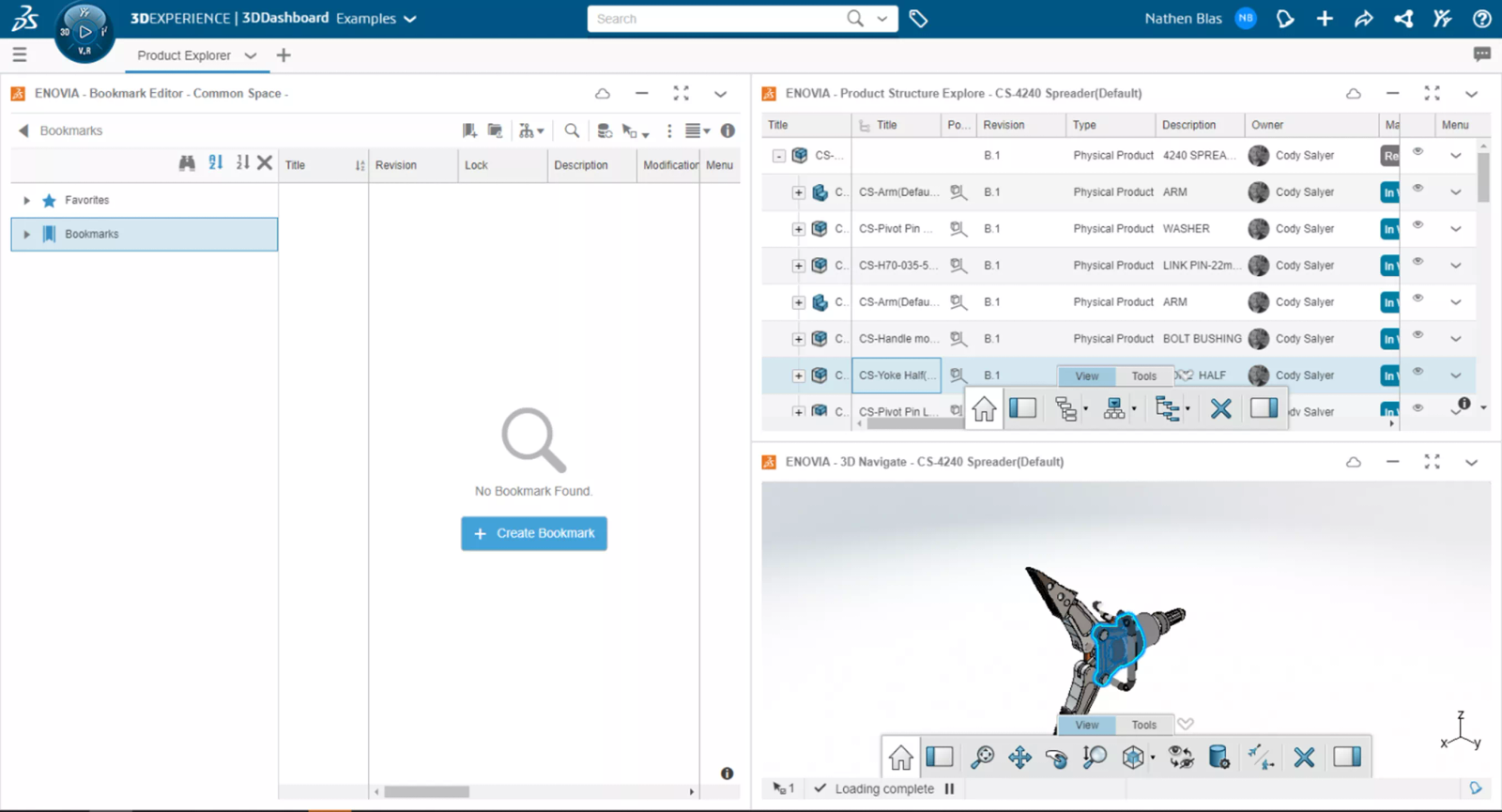Open the 3DEXPERIENCE compass

coord(84,32)
